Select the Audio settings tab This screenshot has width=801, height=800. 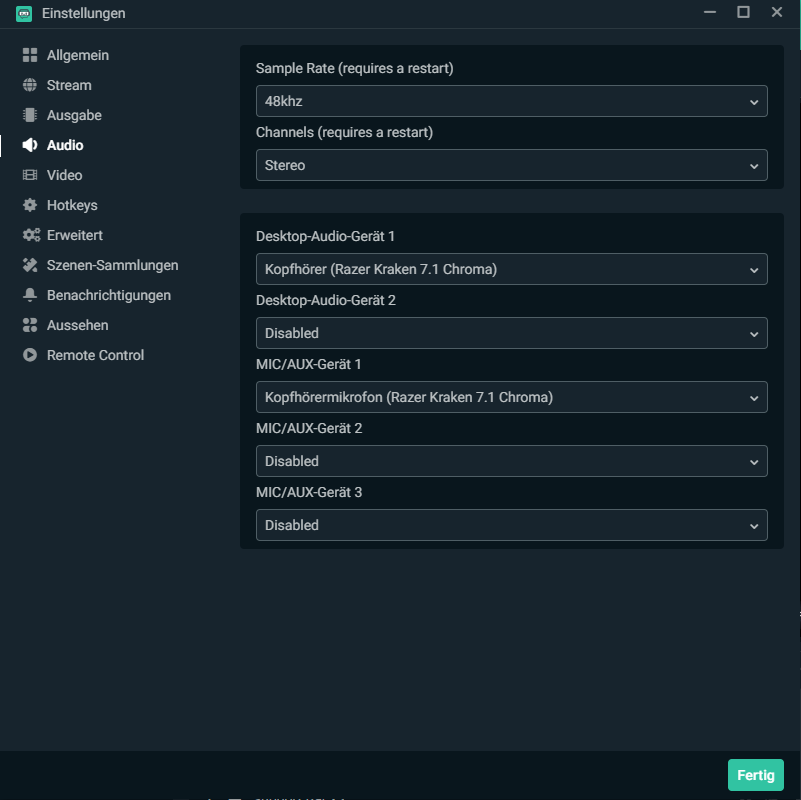65,145
